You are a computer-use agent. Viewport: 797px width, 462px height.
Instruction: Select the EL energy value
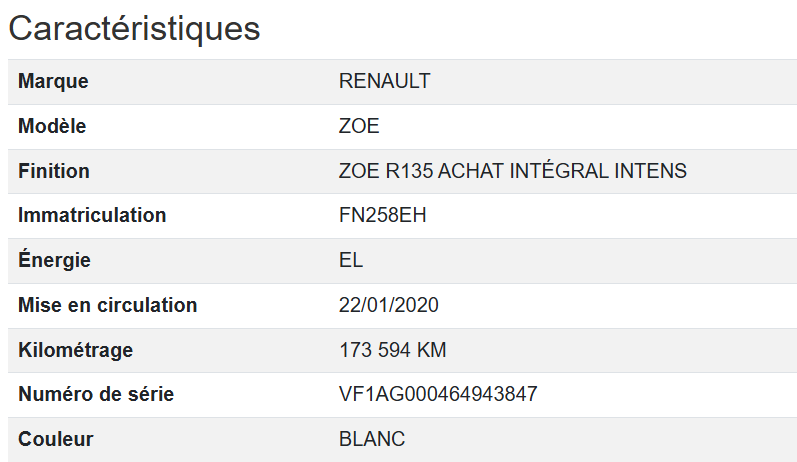tap(351, 260)
